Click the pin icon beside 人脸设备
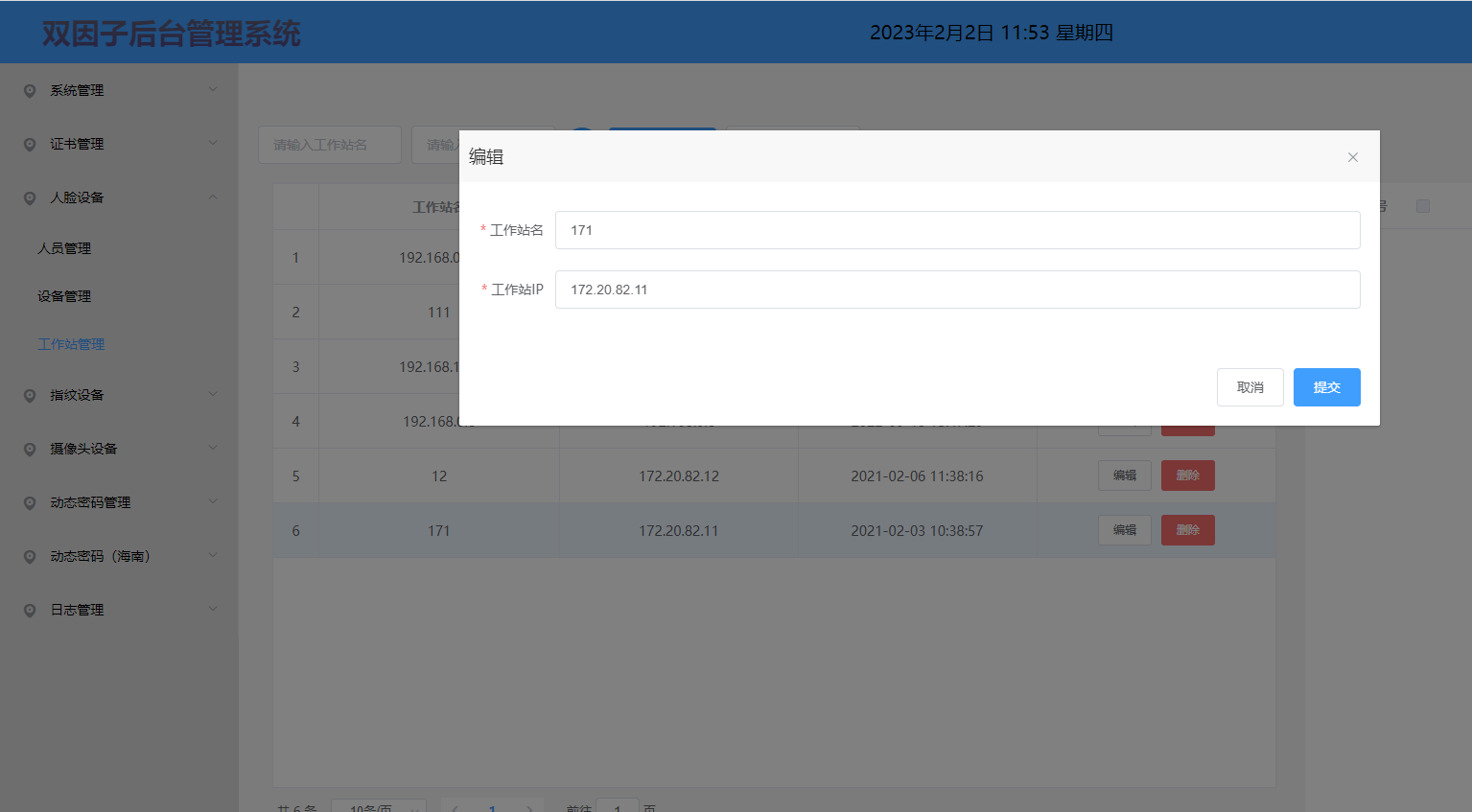Image resolution: width=1472 pixels, height=812 pixels. coord(30,198)
